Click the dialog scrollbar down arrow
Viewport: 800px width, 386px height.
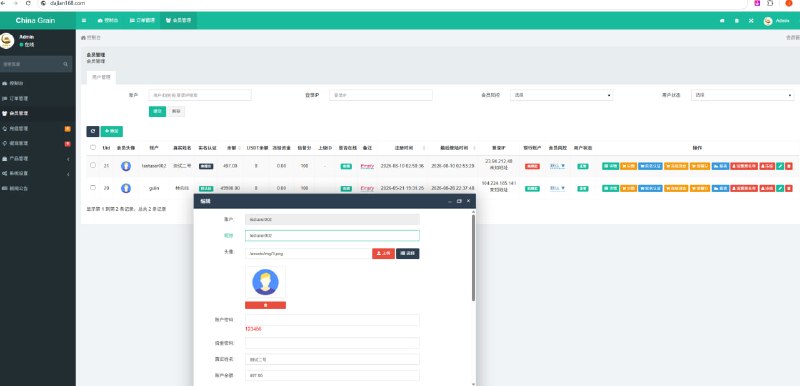click(x=473, y=383)
